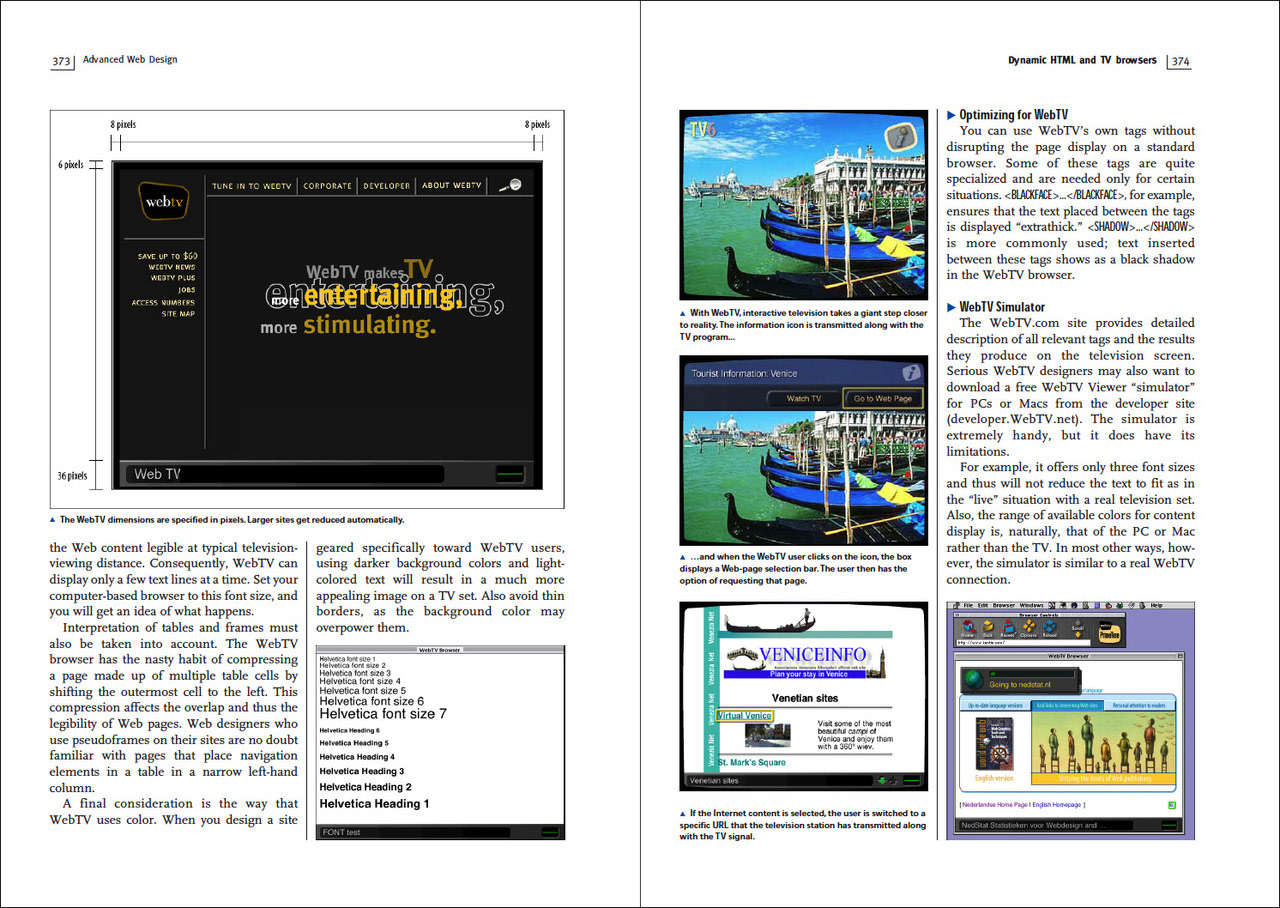The width and height of the screenshot is (1280, 908).
Task: Select 'TUNE IN TO WEBTV' navigation item
Action: tap(251, 186)
